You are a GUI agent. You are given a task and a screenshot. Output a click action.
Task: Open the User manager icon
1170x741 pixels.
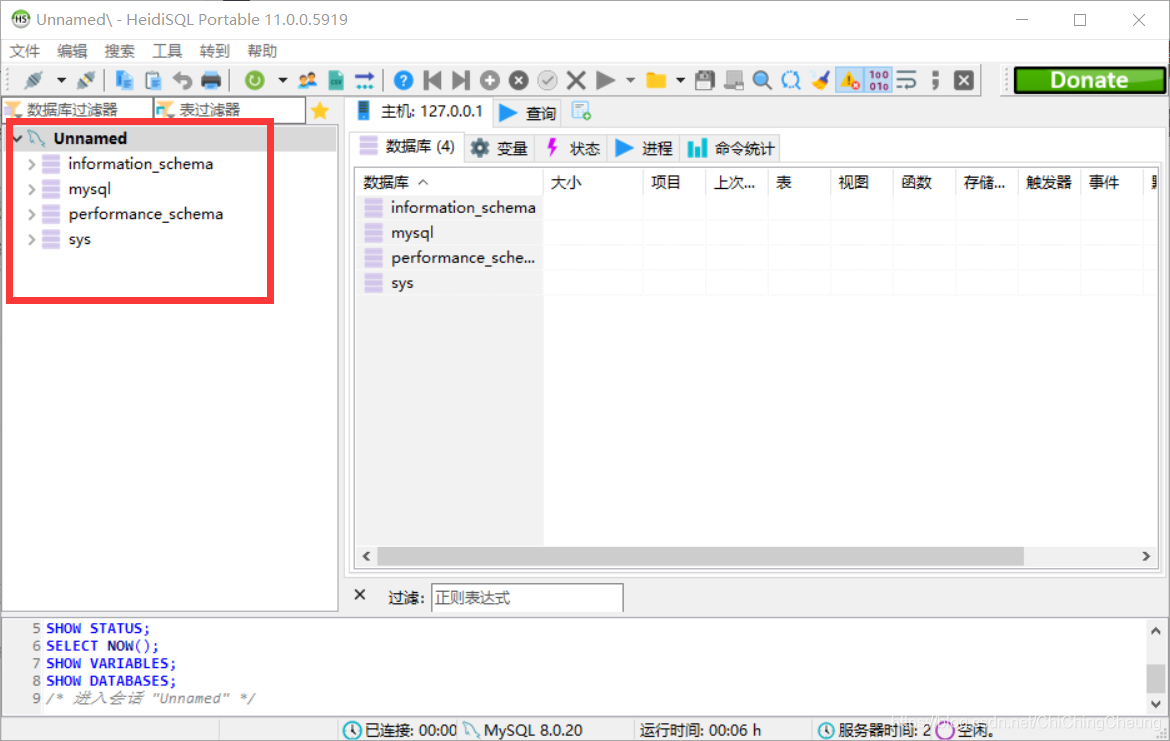point(307,80)
